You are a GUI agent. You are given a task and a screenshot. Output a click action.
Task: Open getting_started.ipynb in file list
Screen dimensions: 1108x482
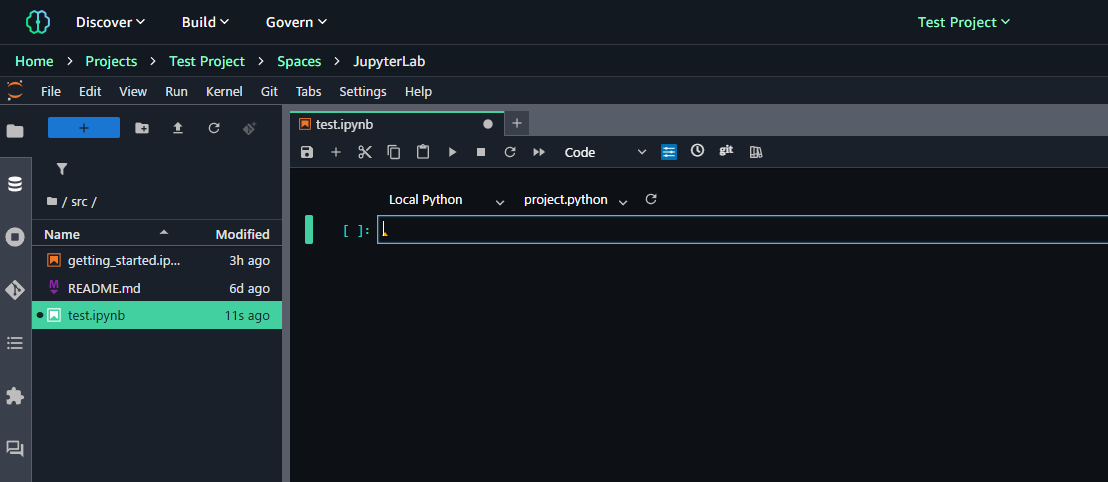point(157,261)
